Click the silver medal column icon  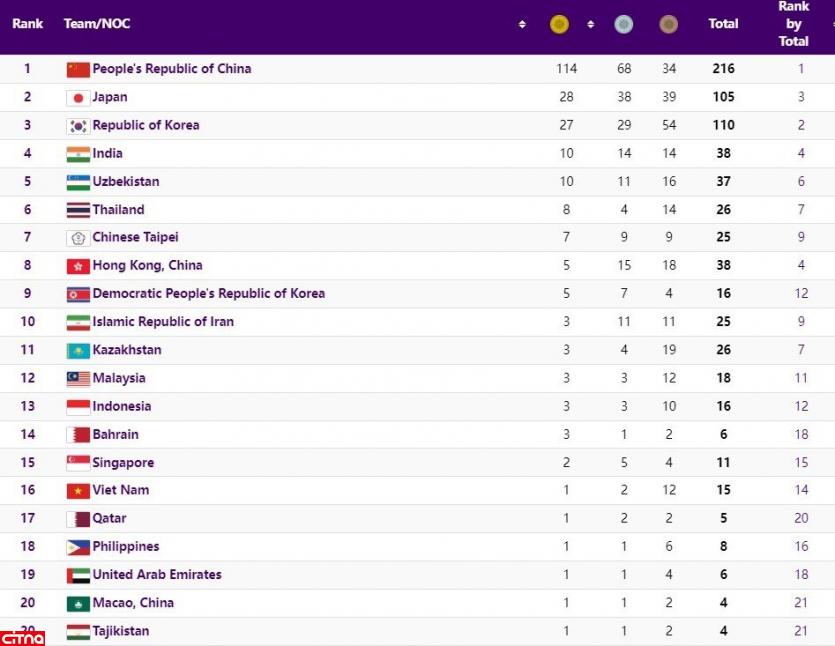(623, 24)
